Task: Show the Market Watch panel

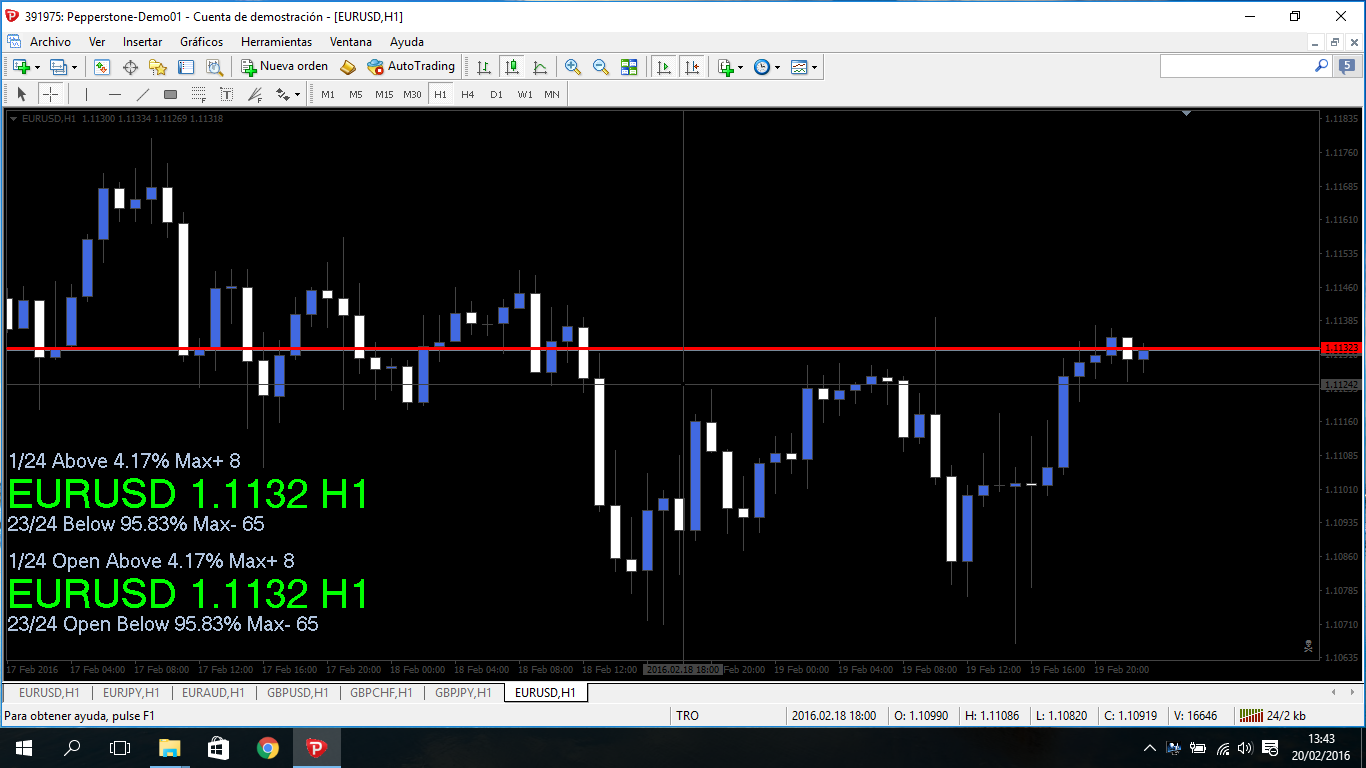Action: coord(101,67)
